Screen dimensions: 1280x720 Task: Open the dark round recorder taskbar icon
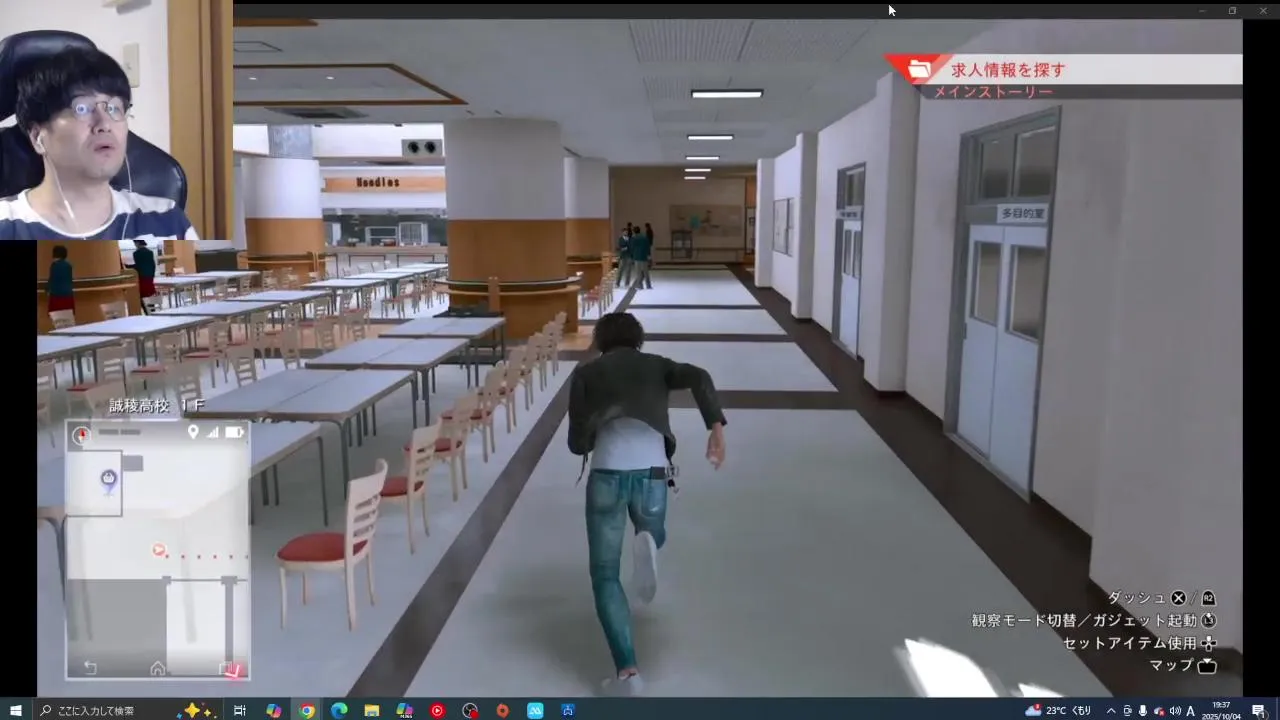coord(470,710)
